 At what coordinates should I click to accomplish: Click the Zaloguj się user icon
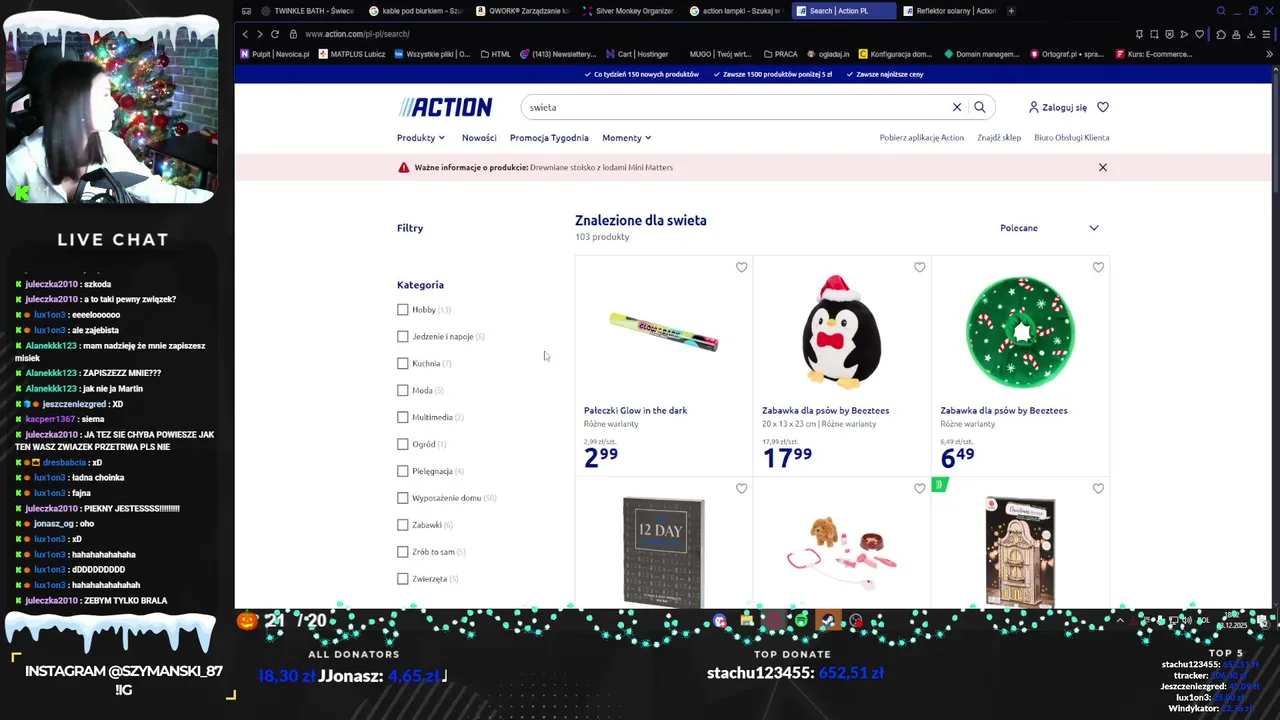click(1034, 107)
